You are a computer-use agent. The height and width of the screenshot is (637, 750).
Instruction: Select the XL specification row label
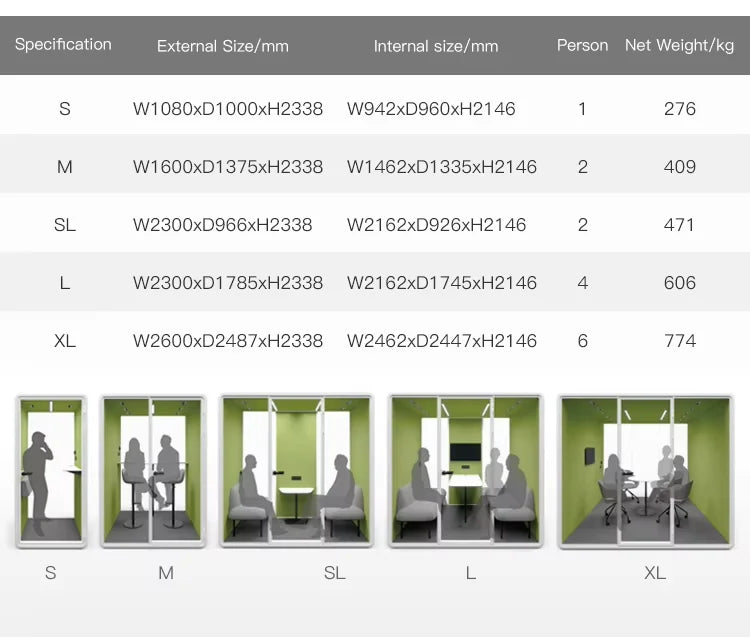[65, 341]
